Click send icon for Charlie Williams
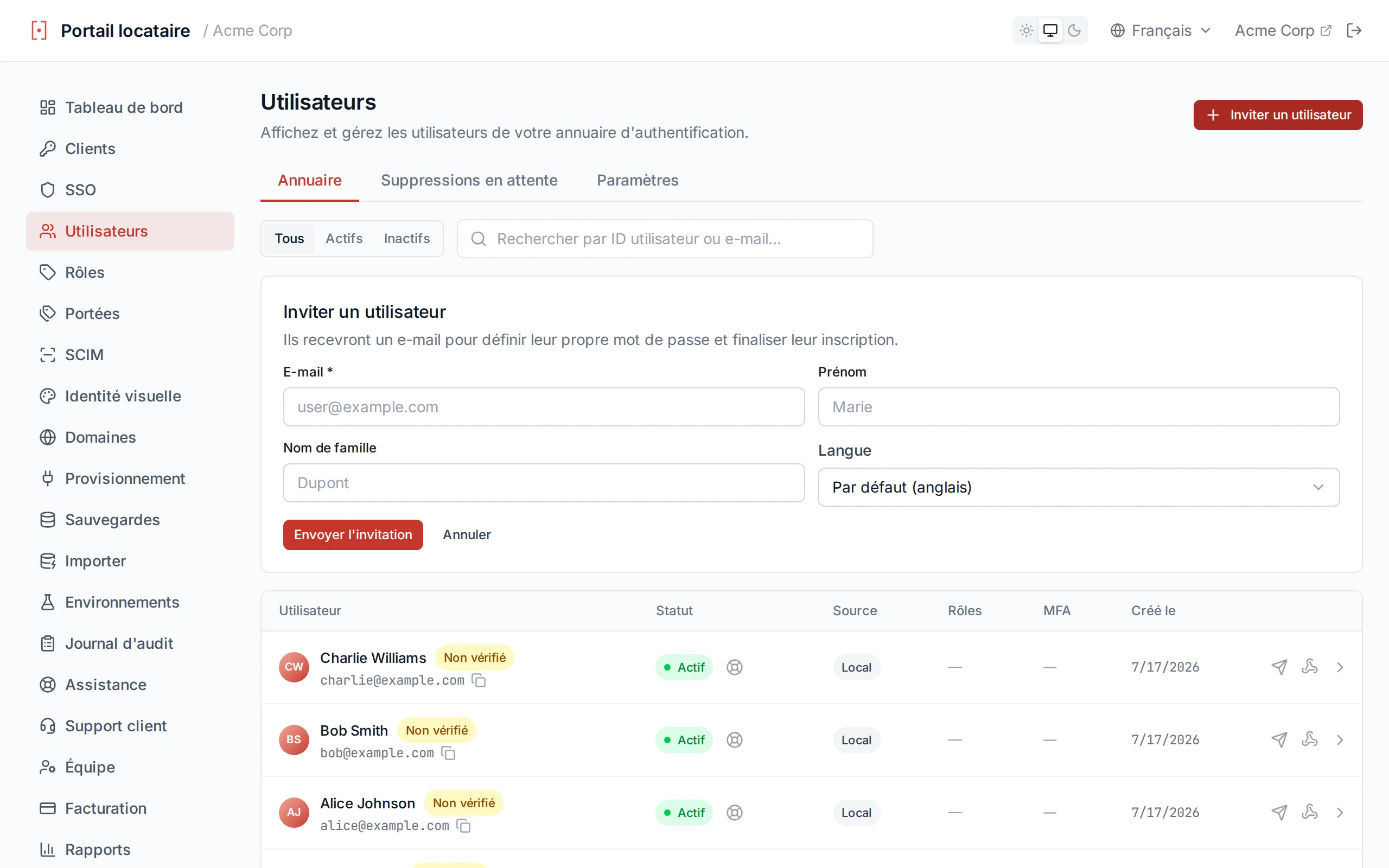1389x868 pixels. (x=1279, y=667)
